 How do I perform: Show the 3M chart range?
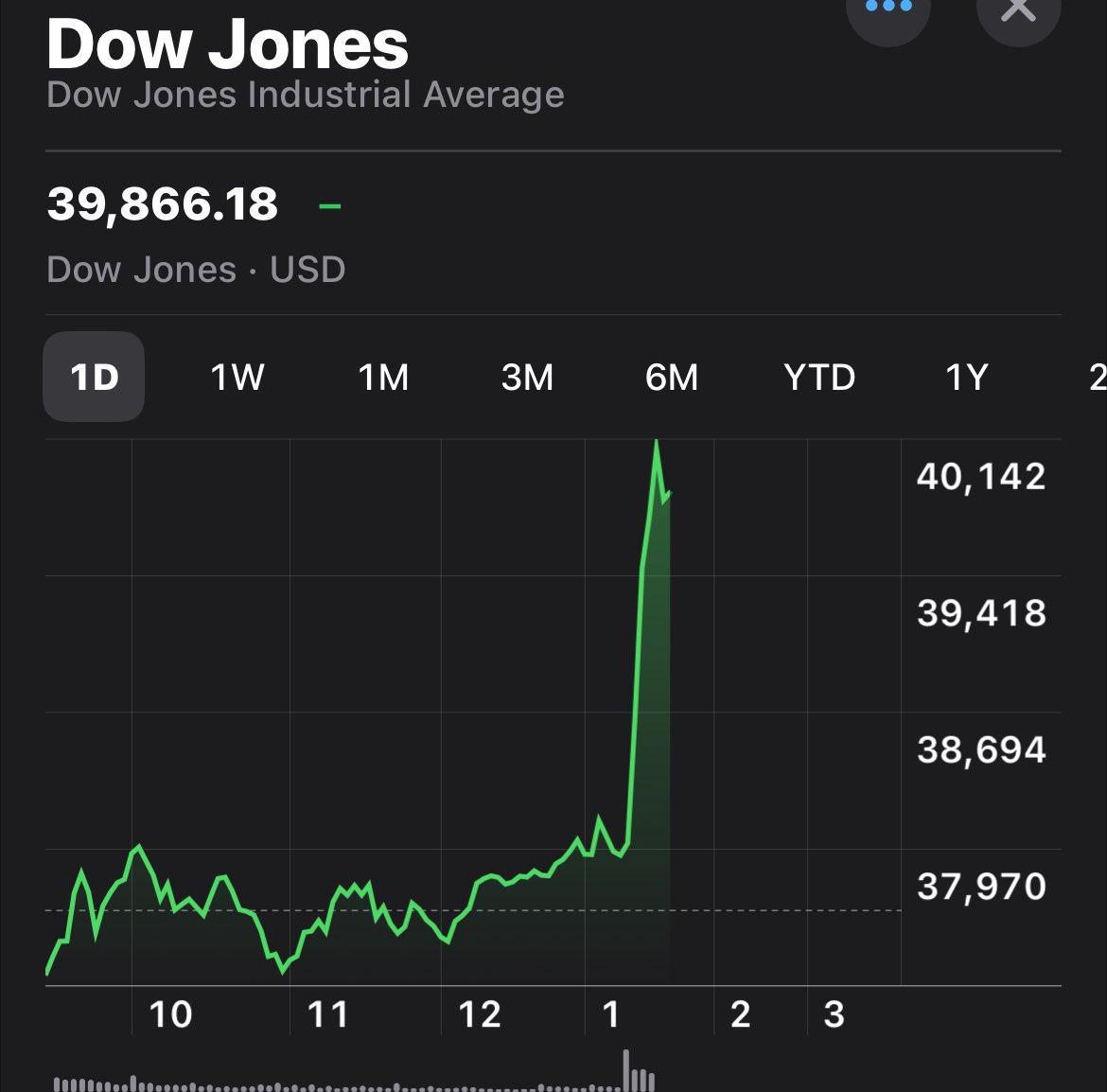(x=527, y=377)
